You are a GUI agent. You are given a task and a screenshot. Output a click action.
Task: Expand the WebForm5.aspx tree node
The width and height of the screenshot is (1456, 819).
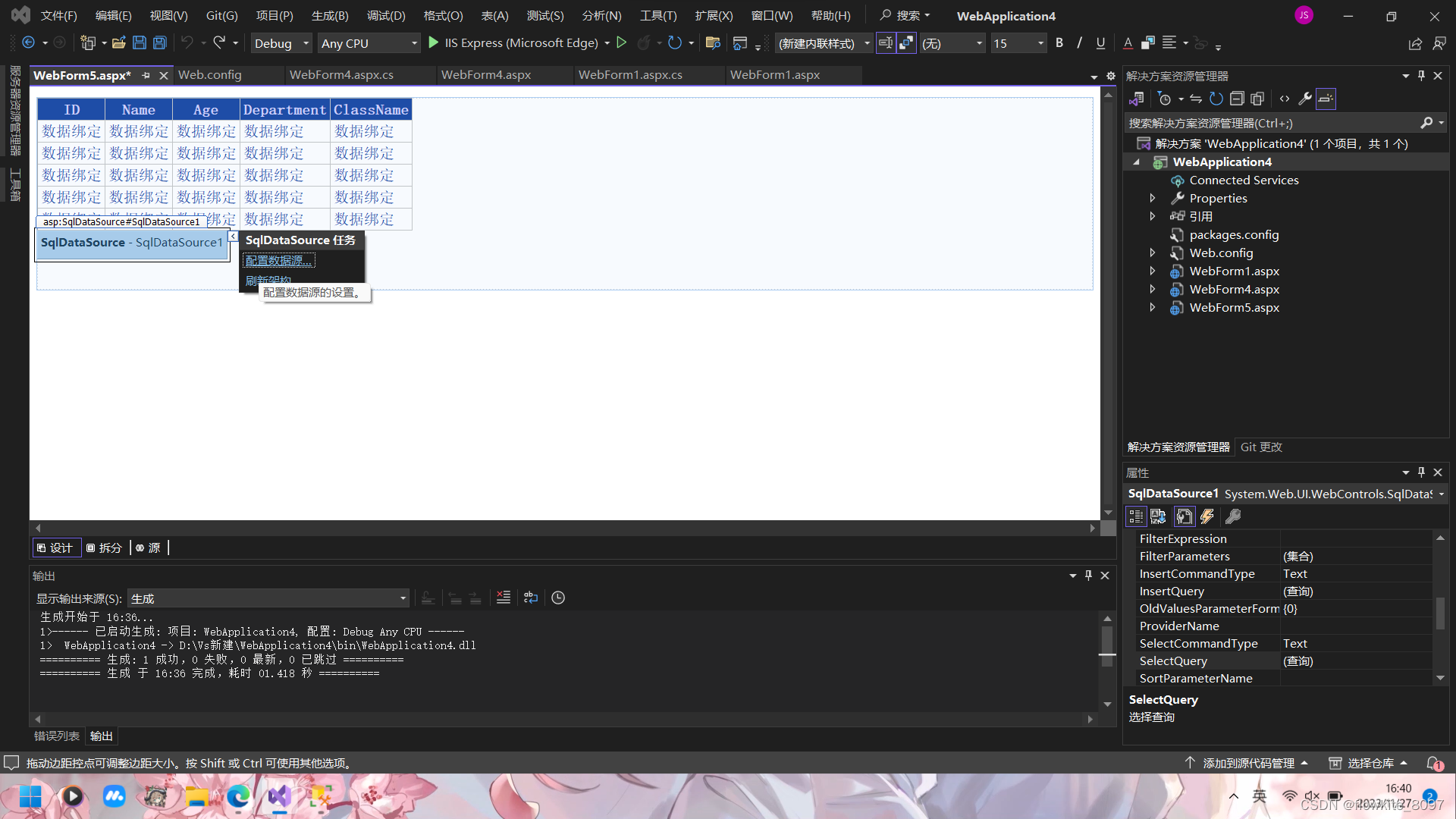coord(1153,307)
